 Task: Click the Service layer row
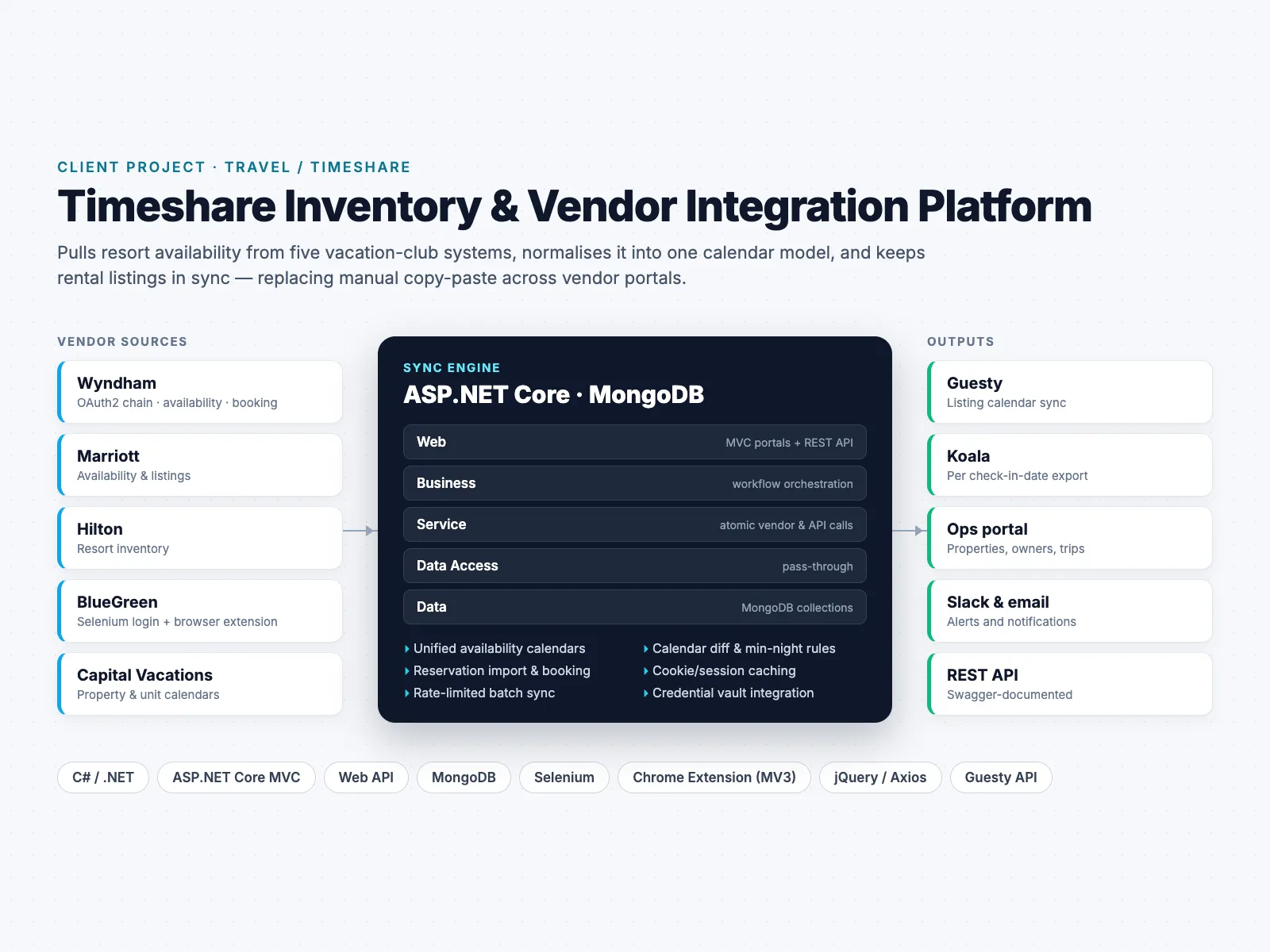[x=635, y=524]
